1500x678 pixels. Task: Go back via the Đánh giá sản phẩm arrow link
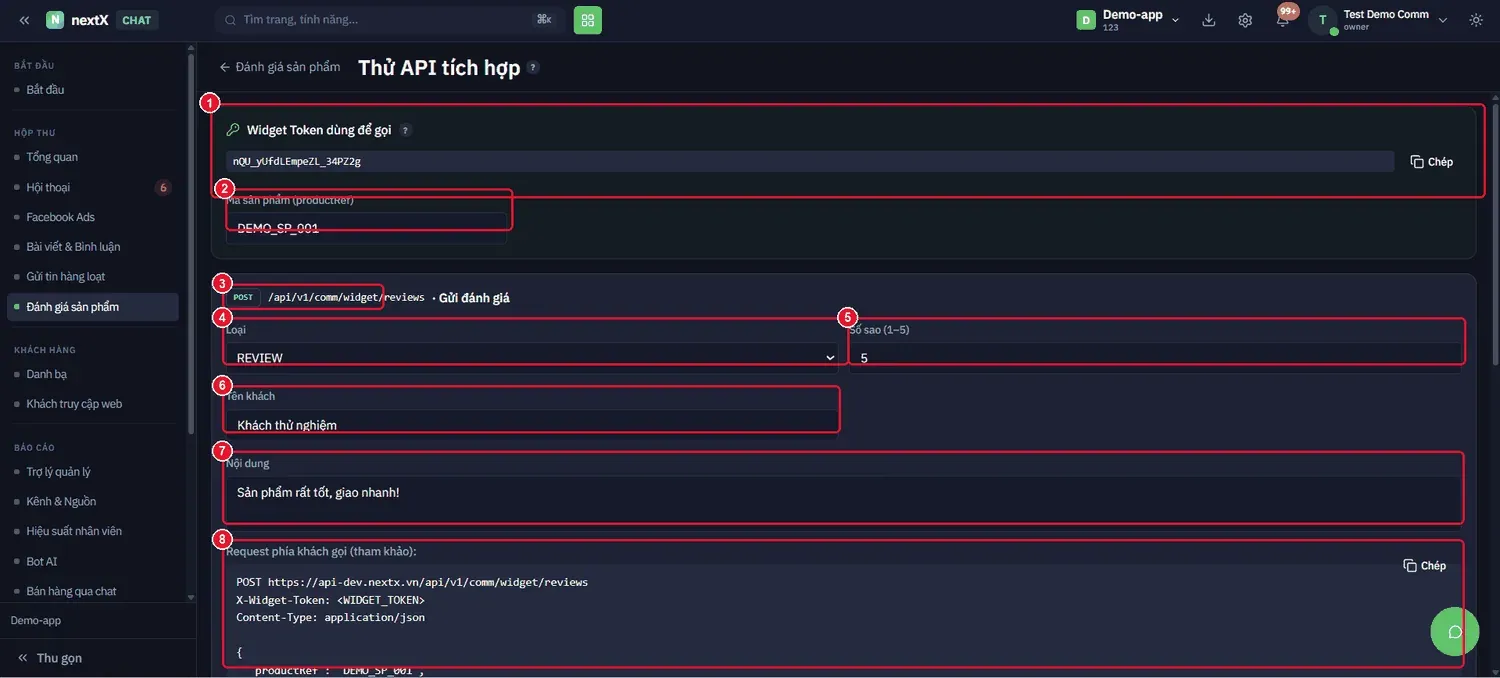pyautogui.click(x=280, y=67)
